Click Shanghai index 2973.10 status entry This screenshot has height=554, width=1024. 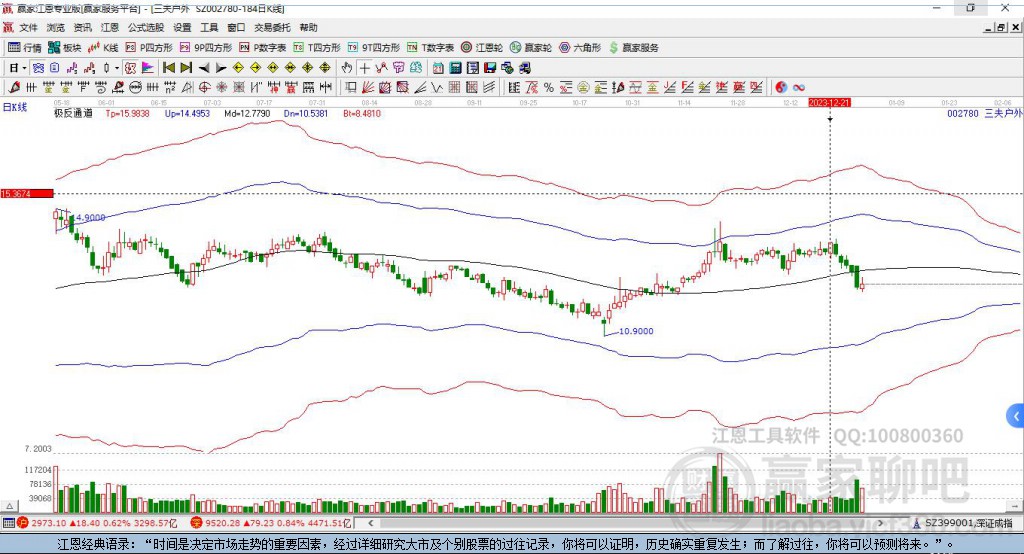(97, 523)
